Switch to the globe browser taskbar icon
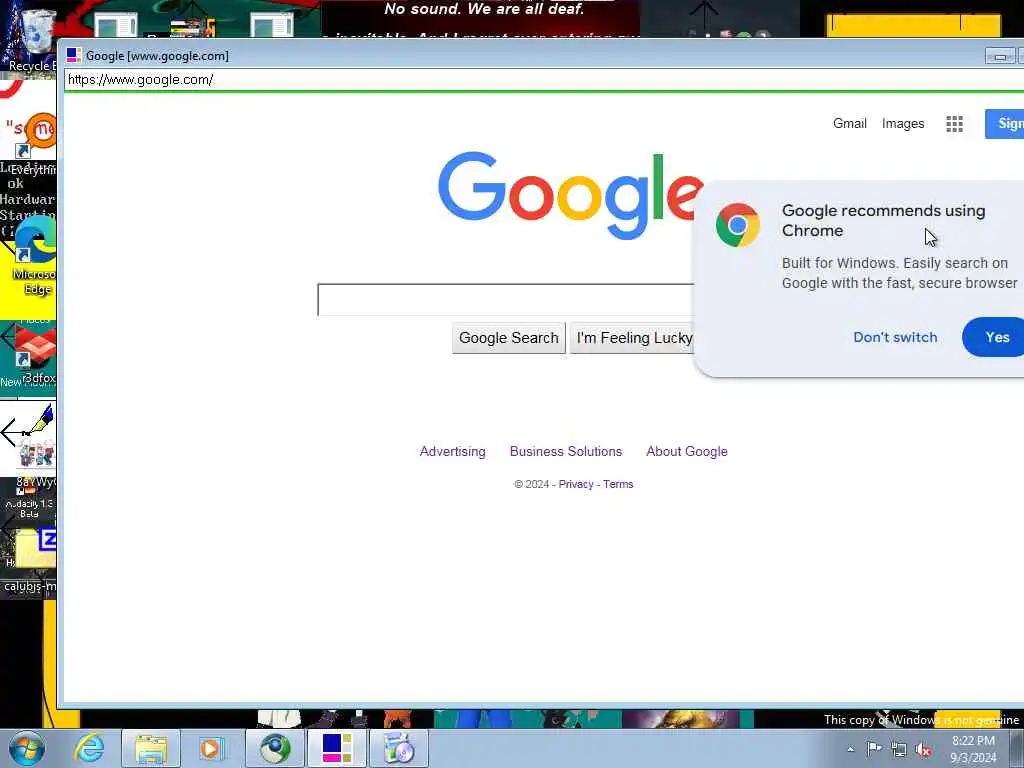1024x768 pixels. tap(275, 748)
